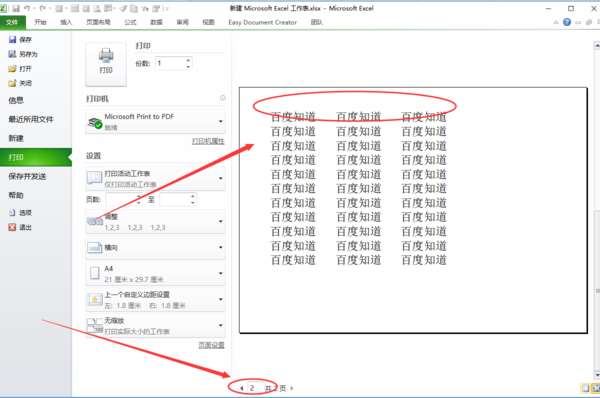600x398 pixels.
Task: Click the 保存 save icon in sidebar
Action: (12, 39)
